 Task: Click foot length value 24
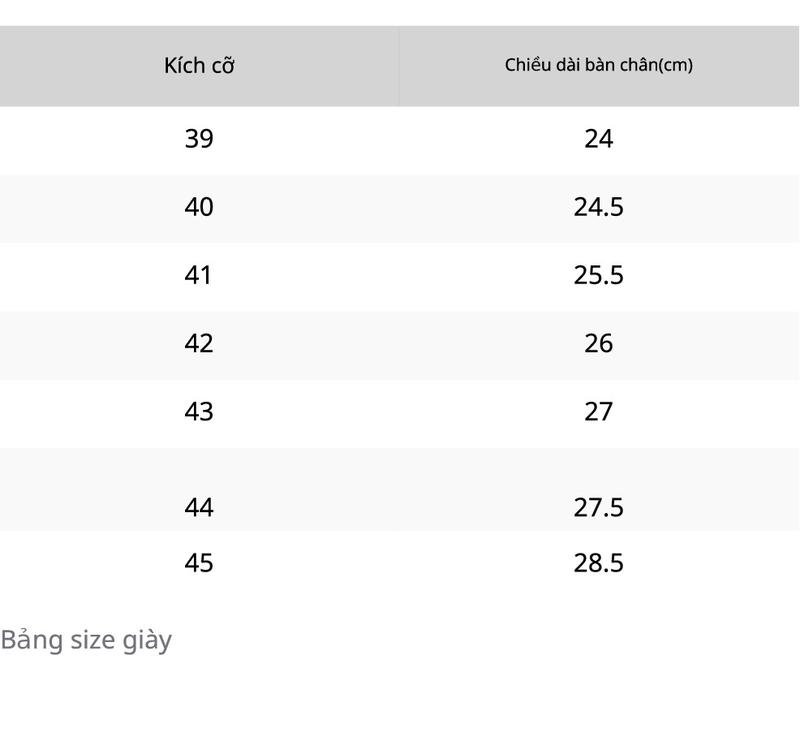[598, 139]
